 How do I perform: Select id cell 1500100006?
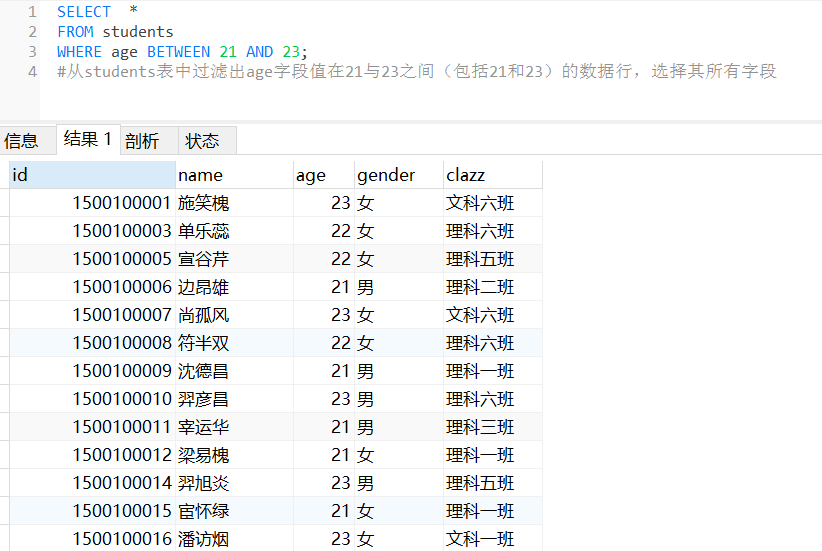(92, 287)
